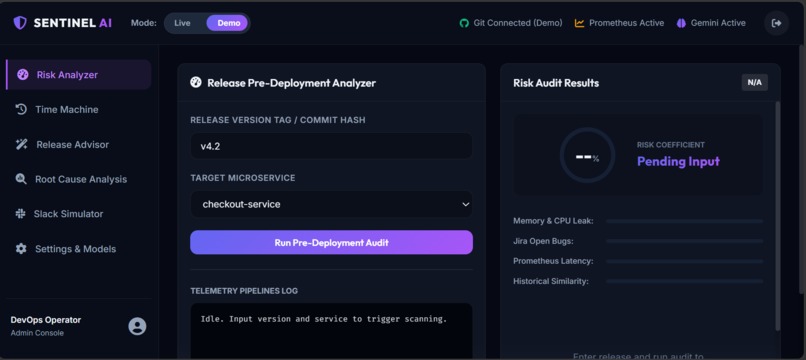Viewport: 806px width, 360px height.
Task: Click the Slack Simulator logo icon
Action: 21,213
